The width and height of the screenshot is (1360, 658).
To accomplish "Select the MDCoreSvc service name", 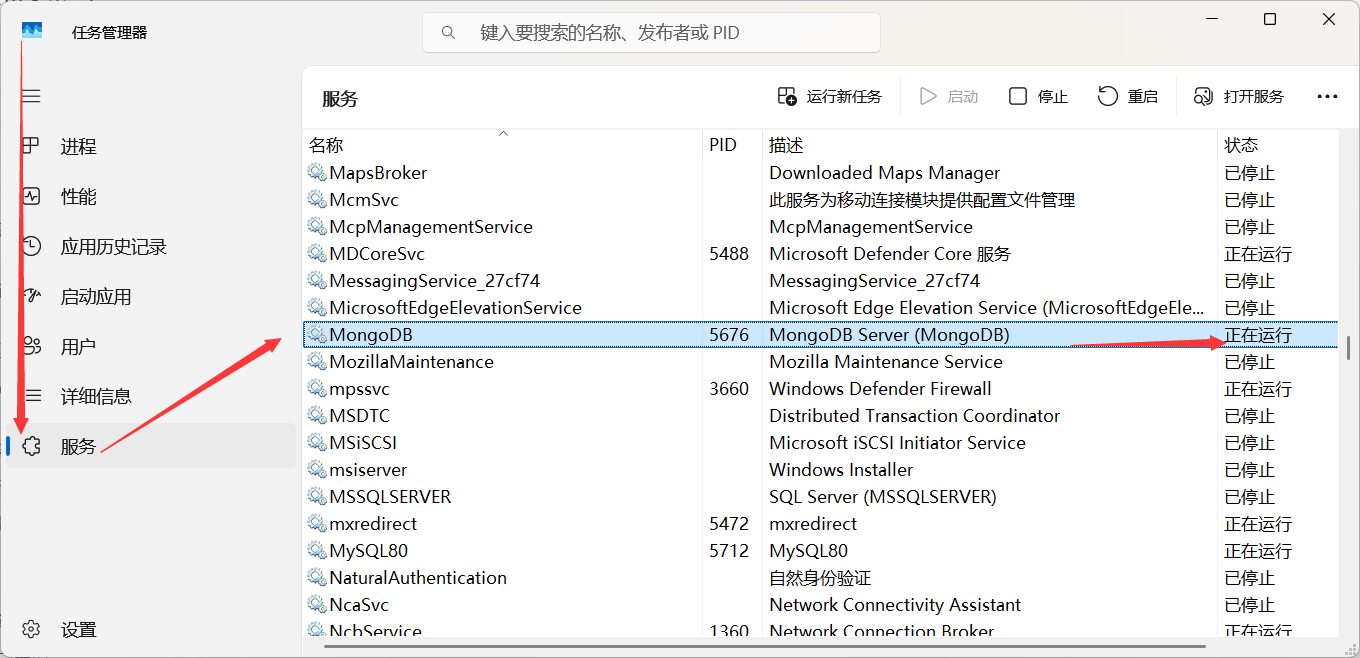I will [x=377, y=254].
